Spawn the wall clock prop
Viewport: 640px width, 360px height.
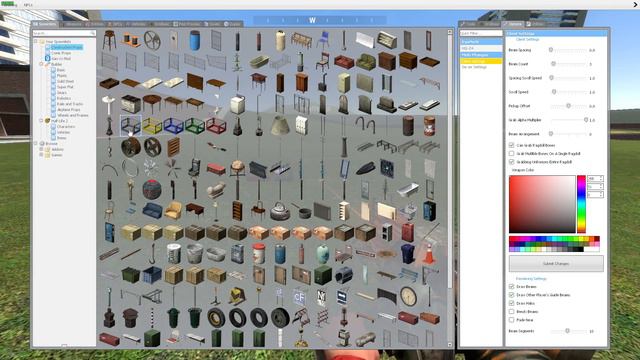[x=408, y=296]
